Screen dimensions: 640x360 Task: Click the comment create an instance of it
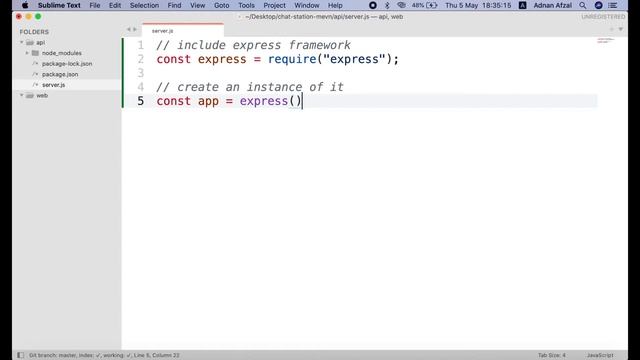click(250, 87)
